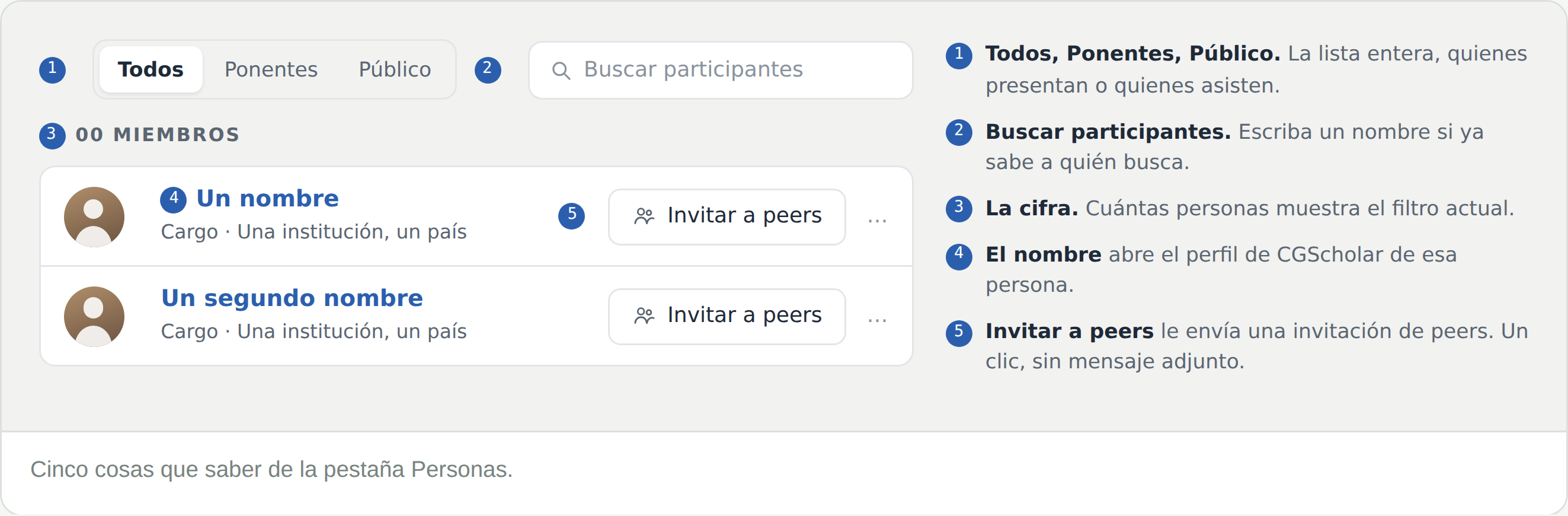Click marker badge 2 beside the search box
Screen dimensions: 1568x516
pos(488,70)
